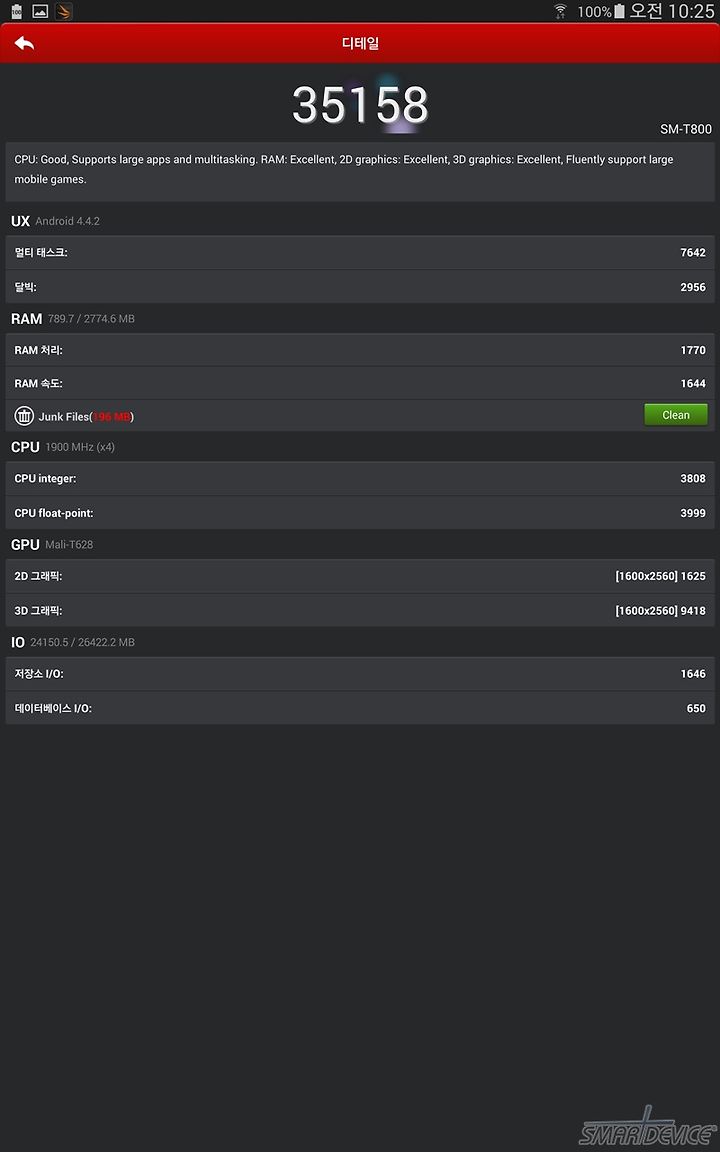Tap the total score 35158
This screenshot has width=720, height=1152.
click(x=360, y=105)
